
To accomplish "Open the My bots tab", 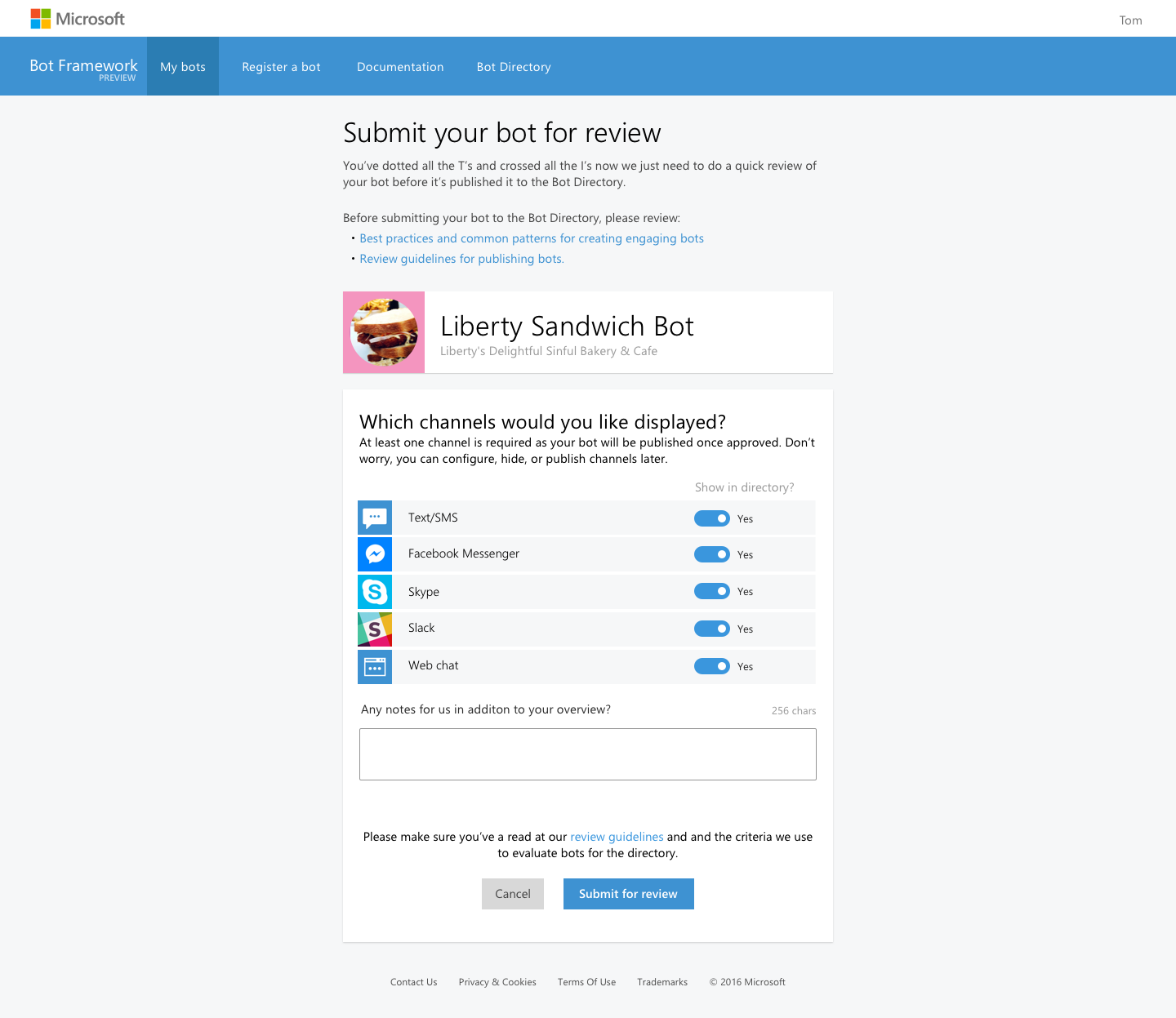I will (183, 66).
